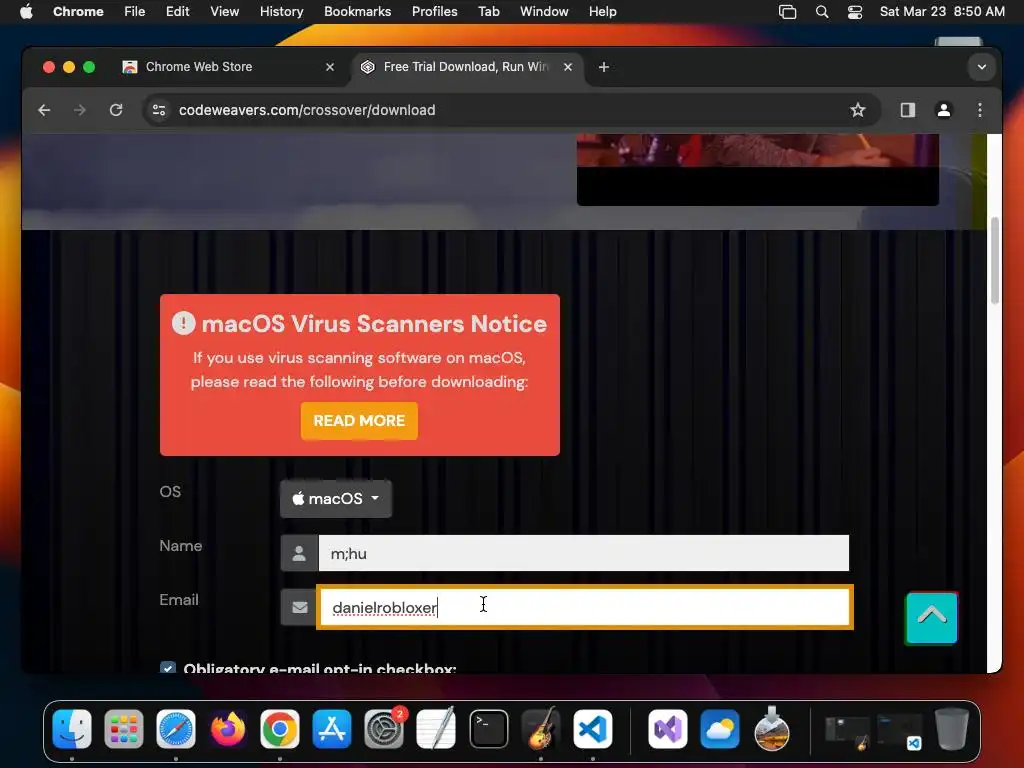The width and height of the screenshot is (1024, 768).
Task: Open Chrome three-dot menu
Action: pos(980,110)
